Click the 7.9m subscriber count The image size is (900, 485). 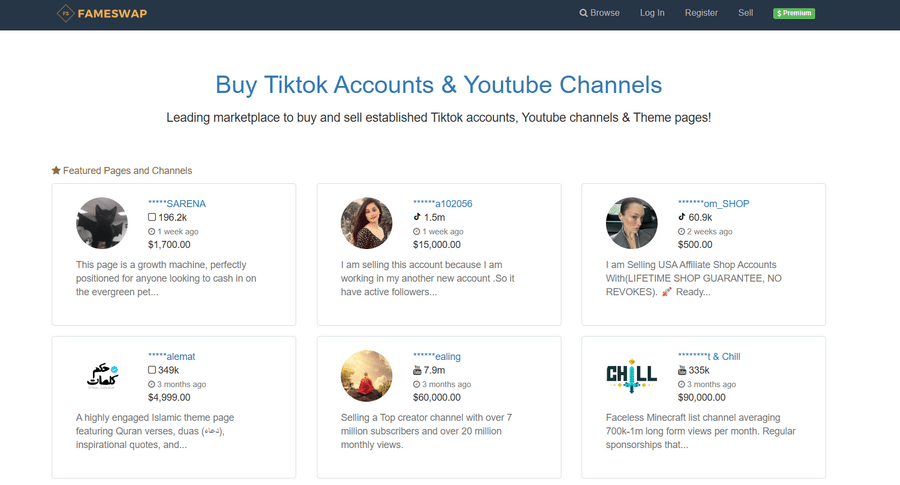(435, 370)
